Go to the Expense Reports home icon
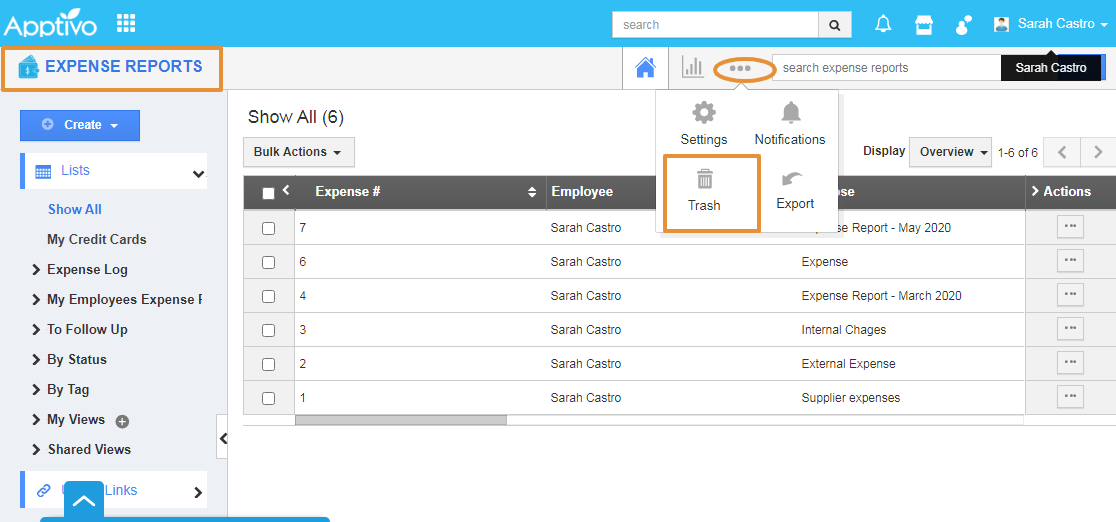1116x522 pixels. tap(646, 68)
